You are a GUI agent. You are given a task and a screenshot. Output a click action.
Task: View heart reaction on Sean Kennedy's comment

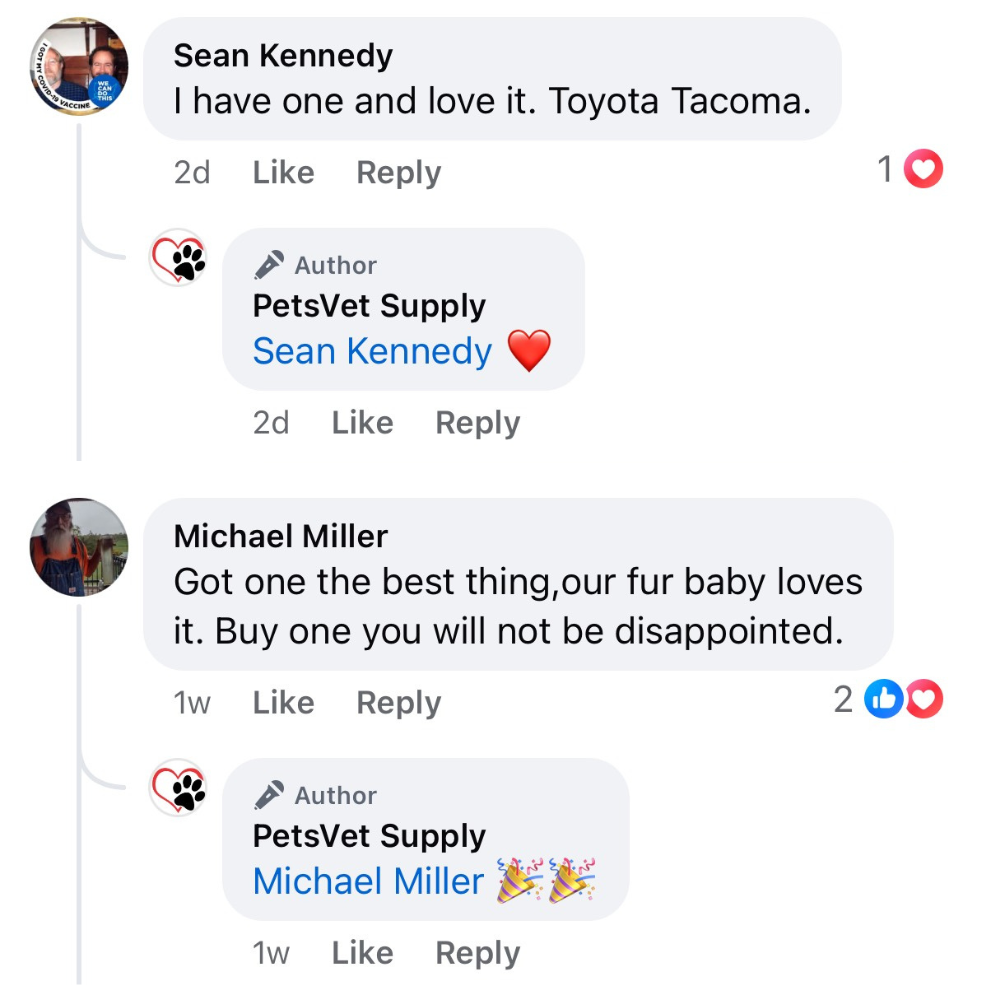pos(923,171)
